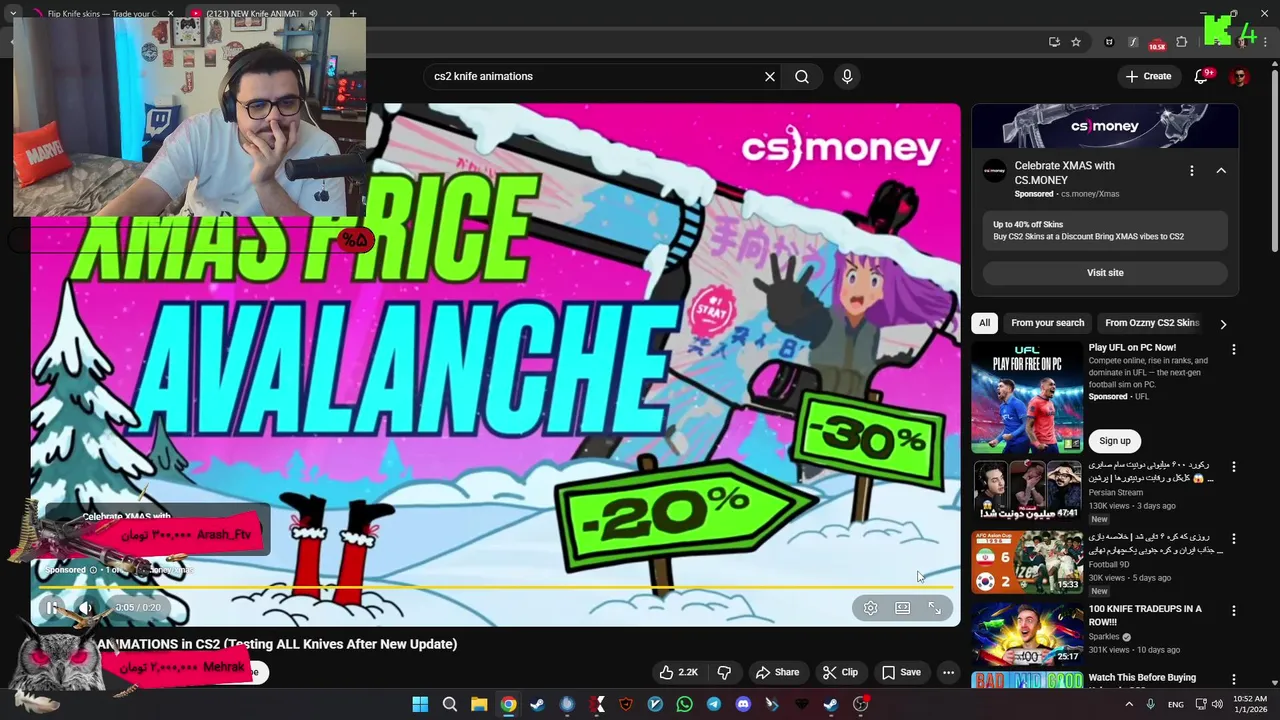Image resolution: width=1280 pixels, height=720 pixels.
Task: Show hidden system tray icons
Action: pos(1130,704)
